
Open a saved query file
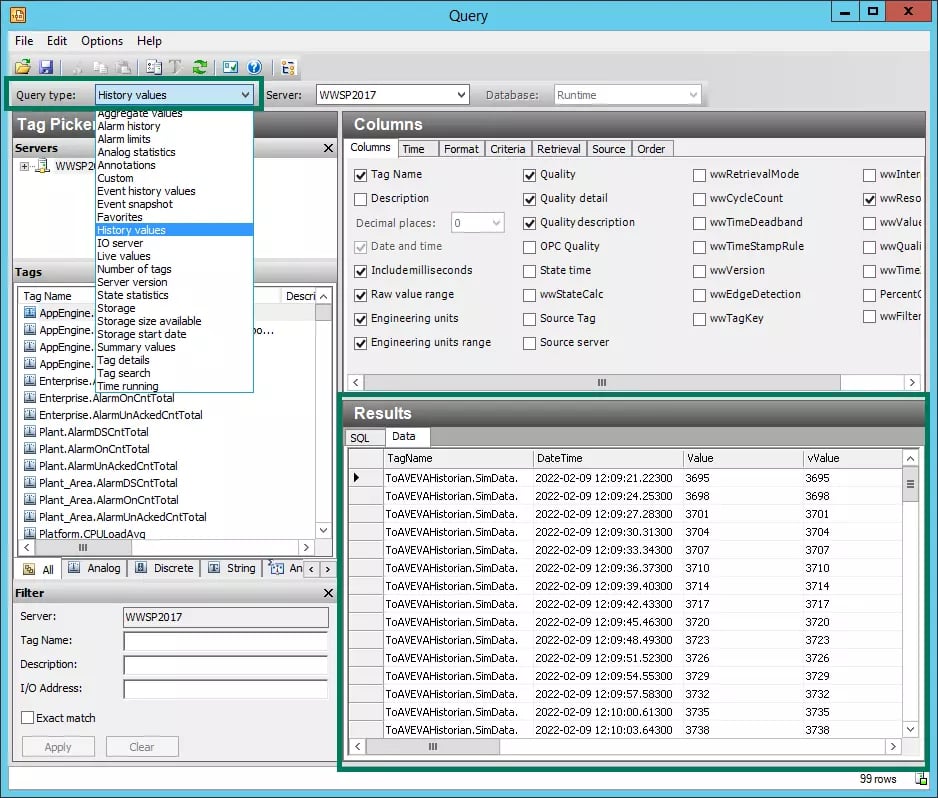[24, 67]
